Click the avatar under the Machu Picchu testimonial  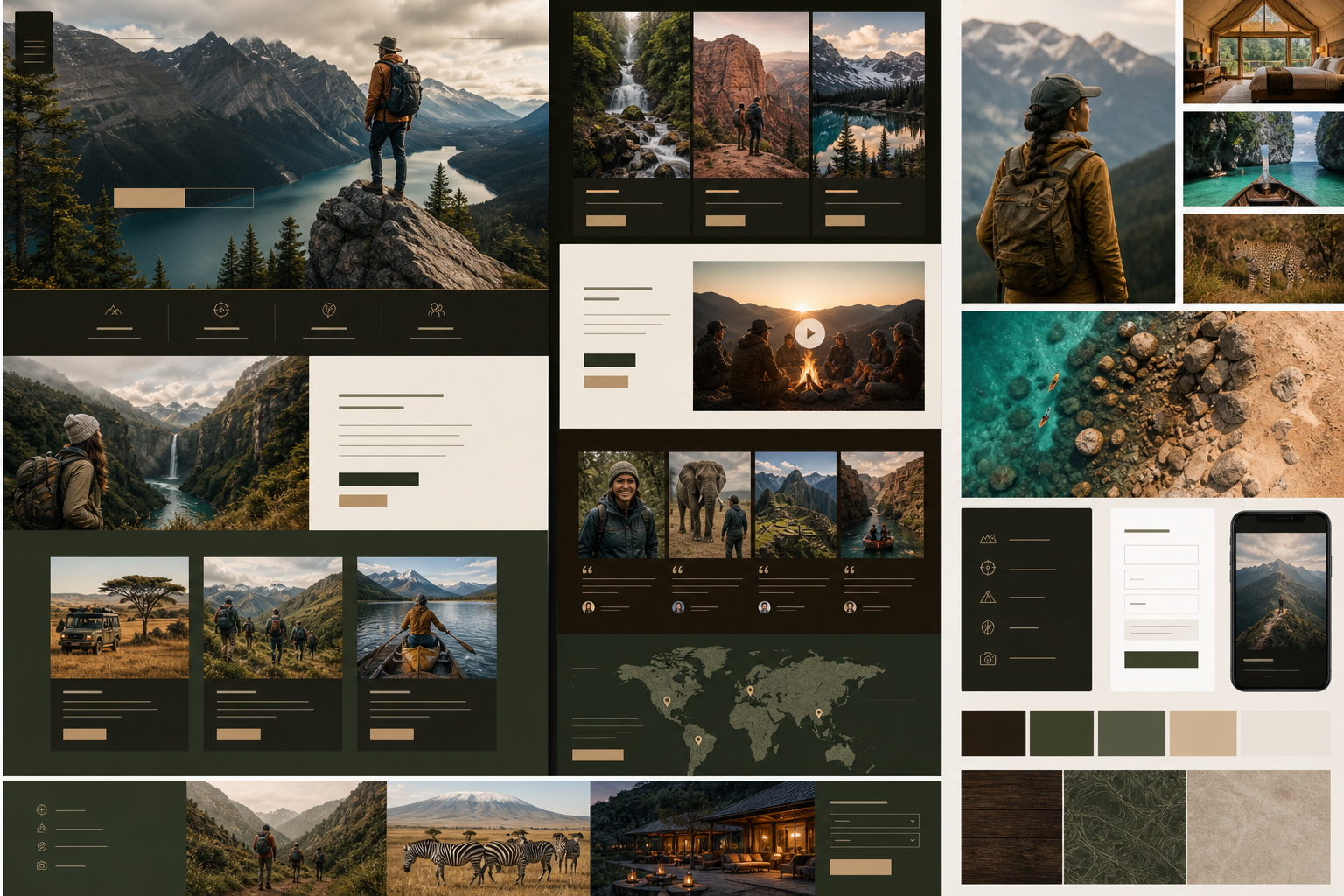764,606
